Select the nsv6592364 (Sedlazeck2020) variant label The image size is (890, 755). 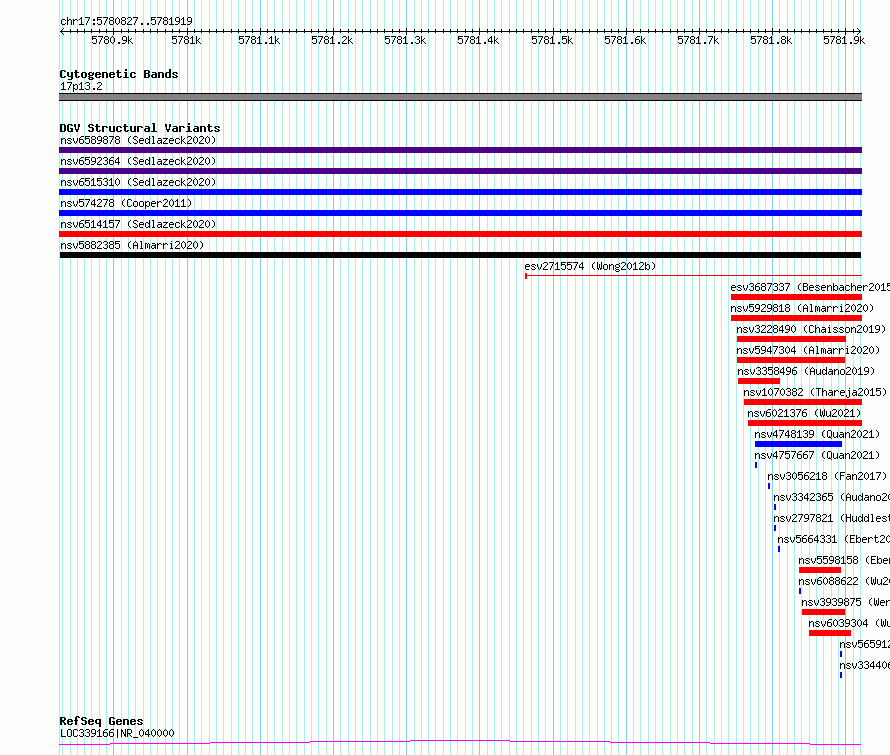pyautogui.click(x=138, y=161)
